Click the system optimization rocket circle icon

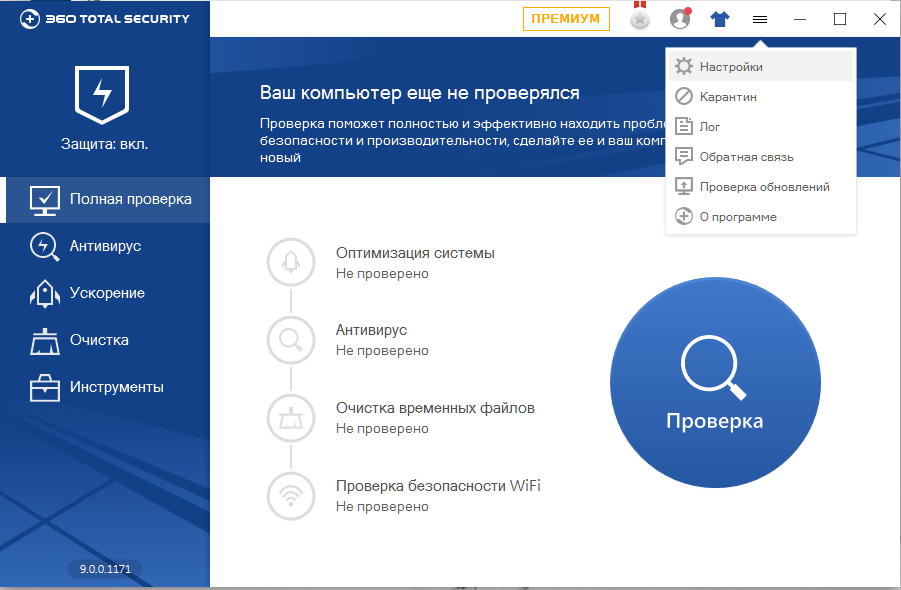tap(291, 263)
